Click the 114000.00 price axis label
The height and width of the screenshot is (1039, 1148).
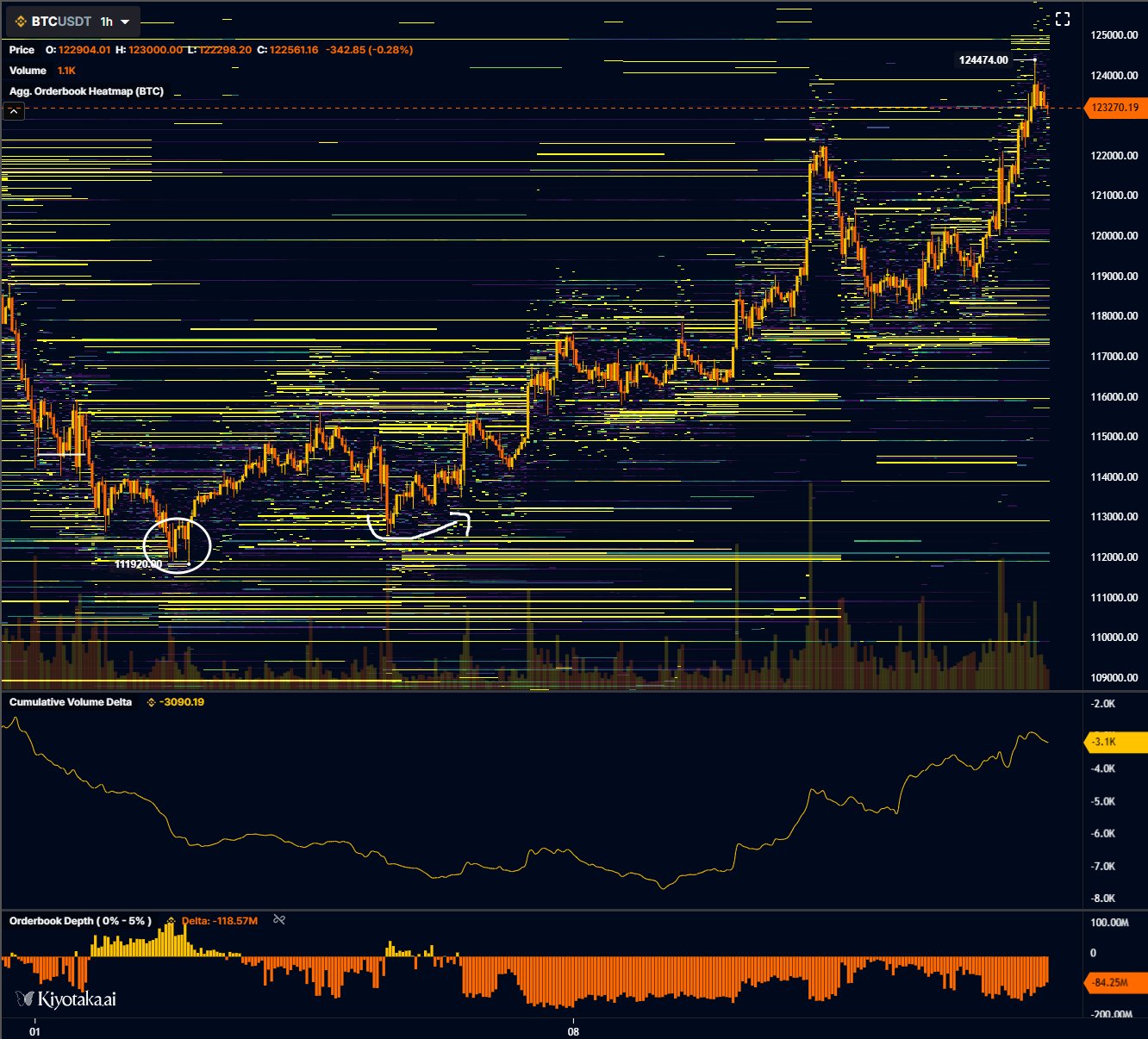1114,477
